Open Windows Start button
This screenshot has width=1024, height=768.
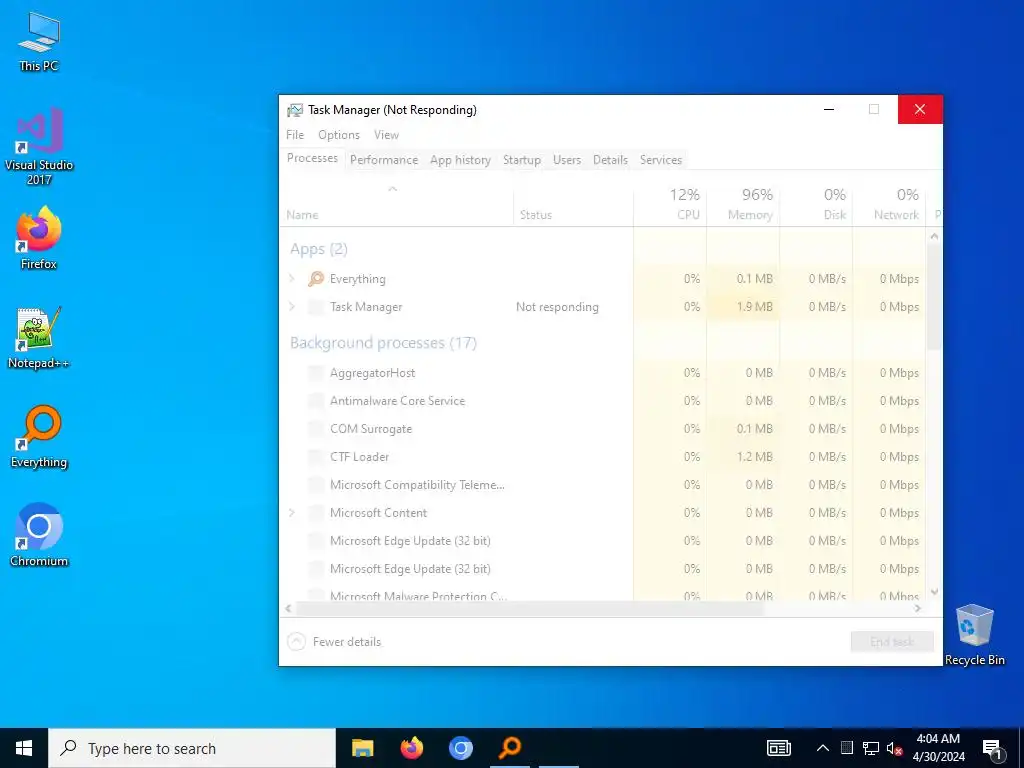tap(24, 748)
